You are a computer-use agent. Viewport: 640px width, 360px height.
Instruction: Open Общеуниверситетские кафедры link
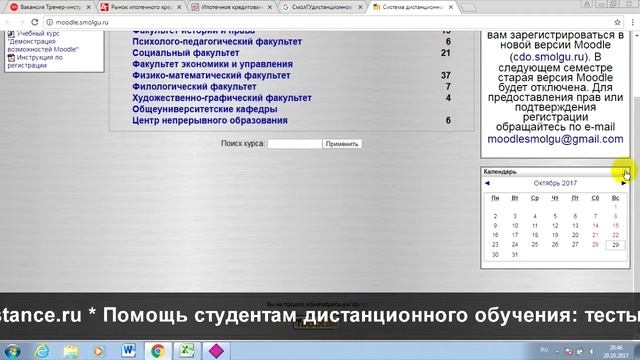tap(204, 109)
